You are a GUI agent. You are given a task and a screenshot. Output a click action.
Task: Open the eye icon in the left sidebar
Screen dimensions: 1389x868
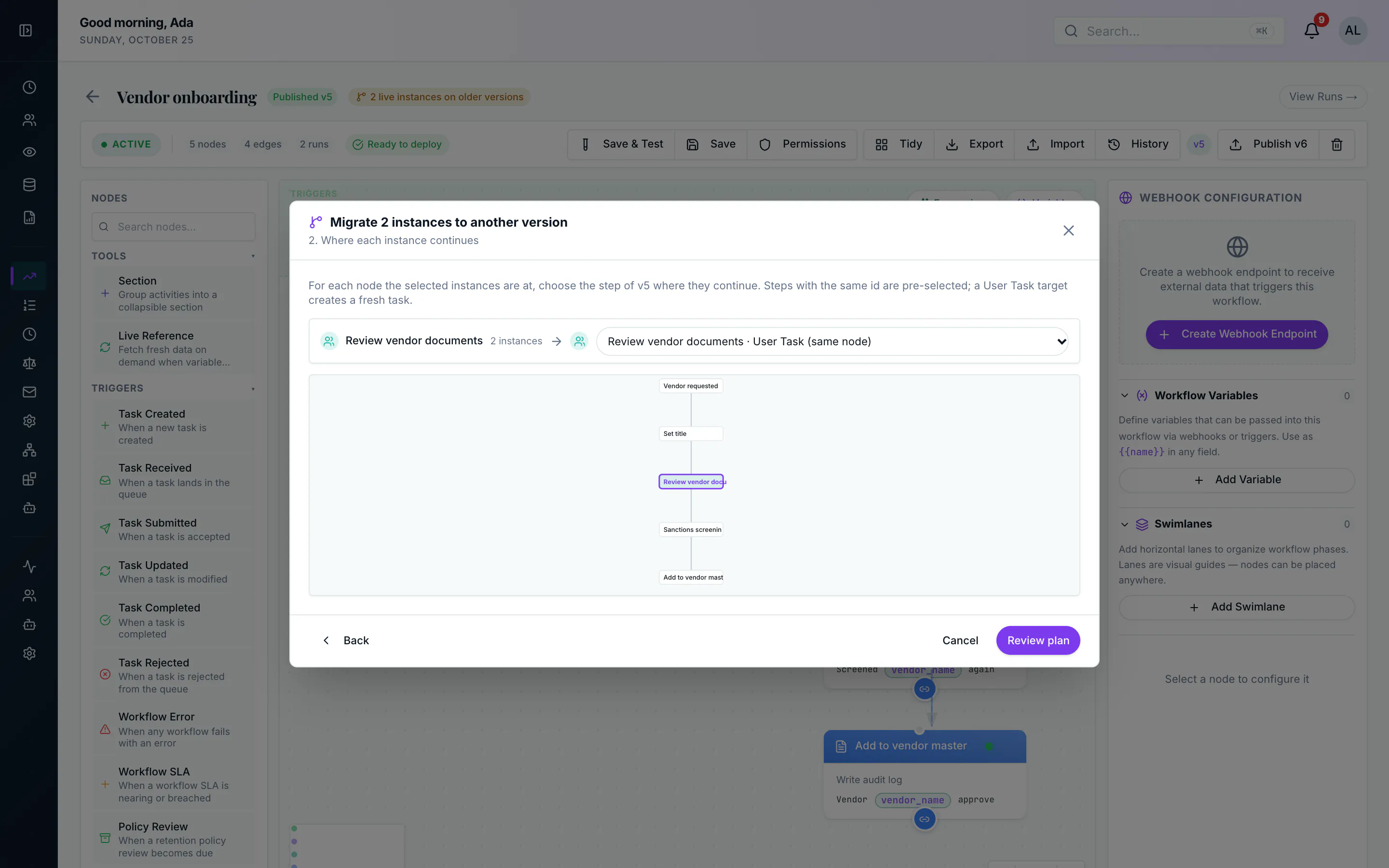tap(29, 152)
